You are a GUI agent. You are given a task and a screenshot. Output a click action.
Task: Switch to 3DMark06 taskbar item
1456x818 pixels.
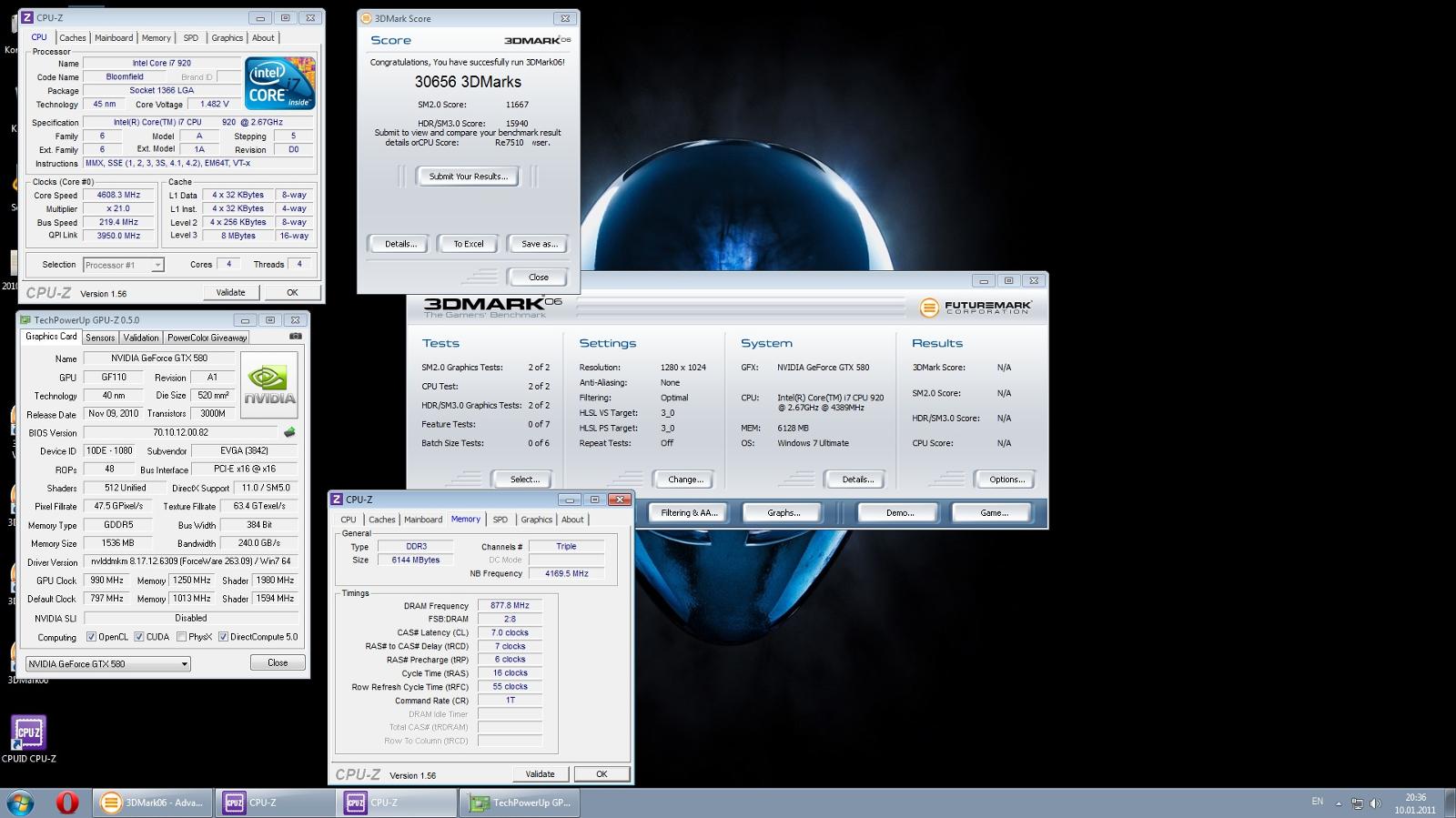click(x=152, y=803)
